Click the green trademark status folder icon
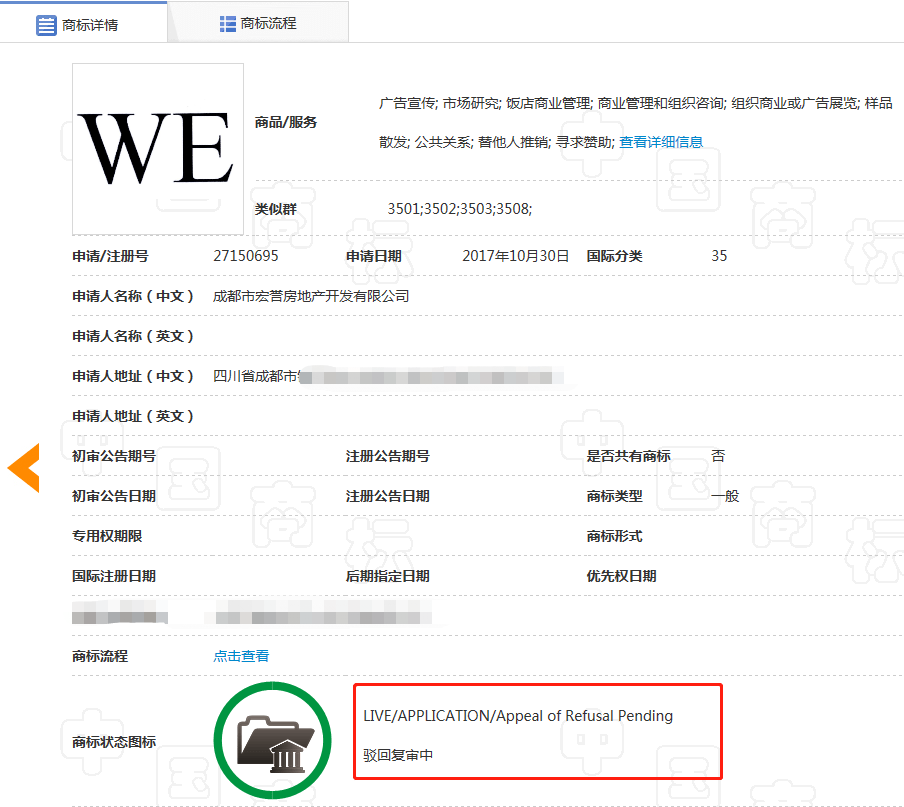Viewport: 904px width, 807px height. click(x=273, y=740)
